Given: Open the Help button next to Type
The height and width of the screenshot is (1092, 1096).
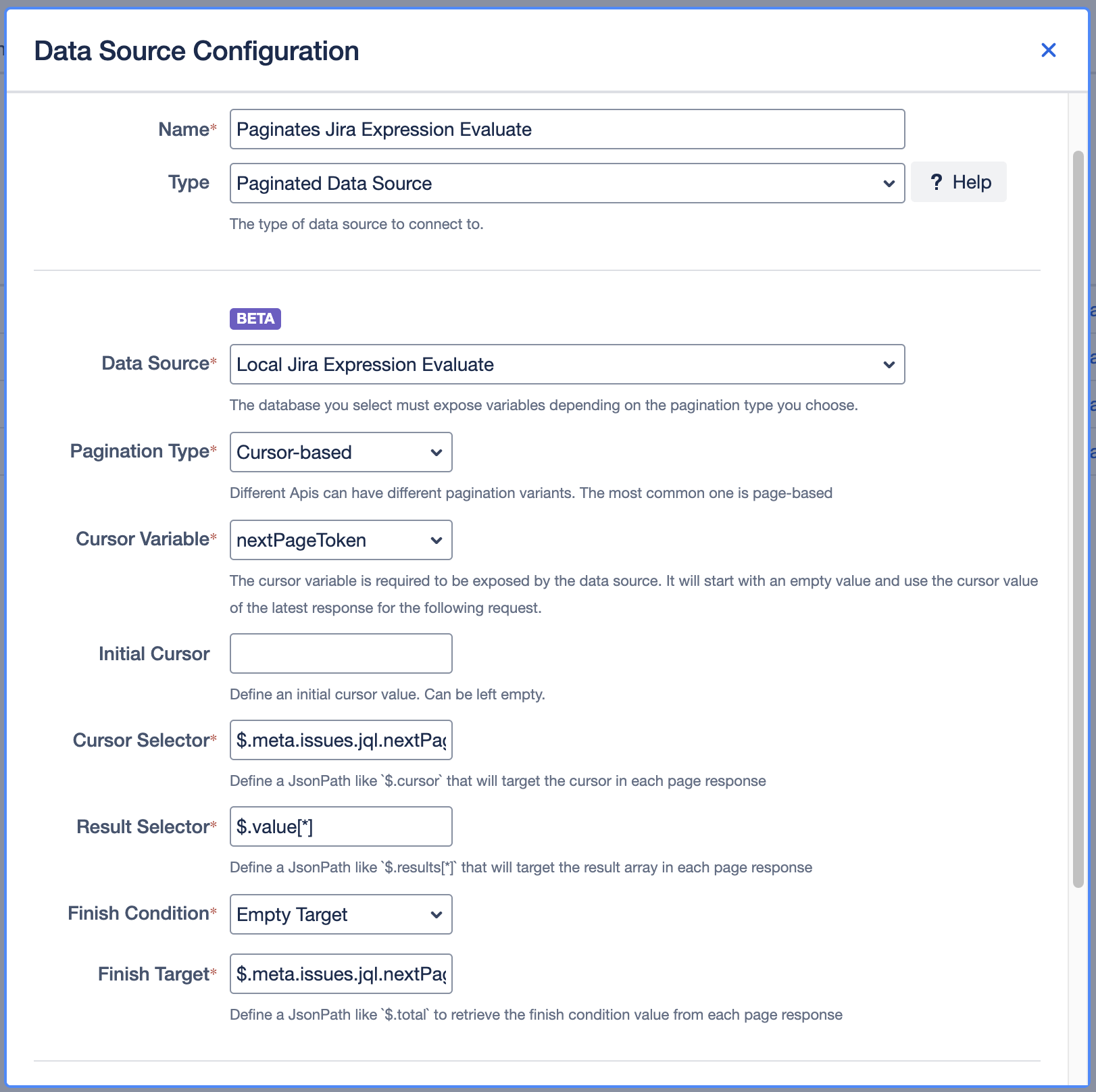Looking at the screenshot, I should coord(958,182).
